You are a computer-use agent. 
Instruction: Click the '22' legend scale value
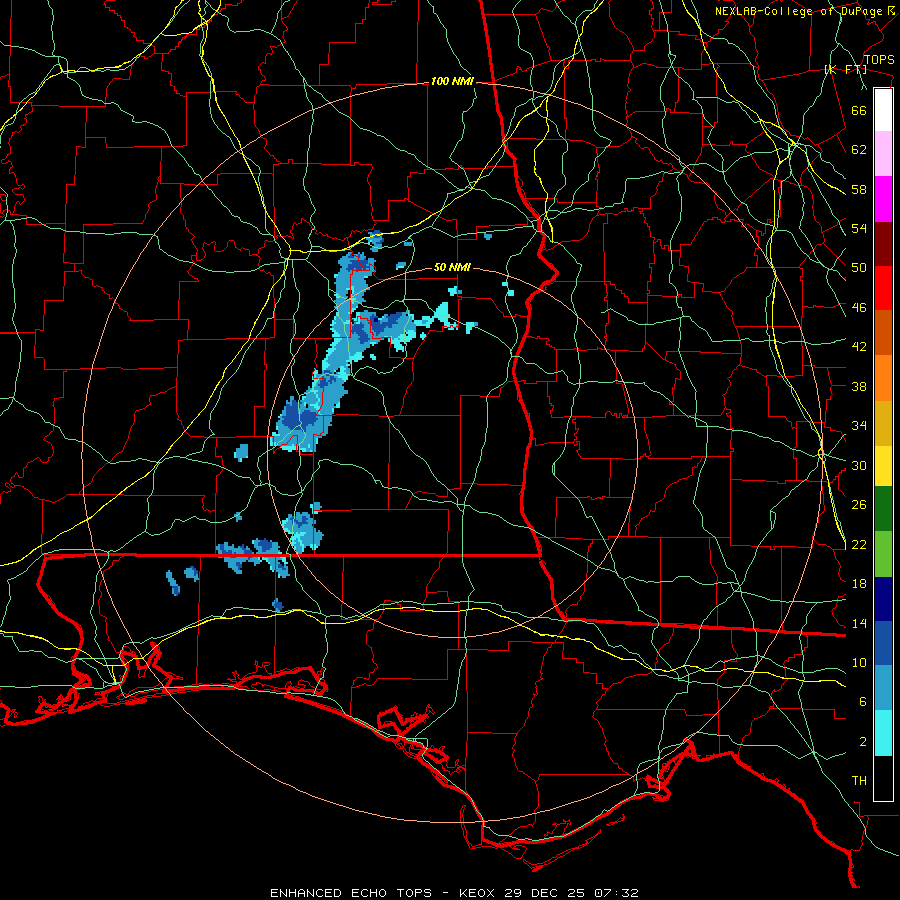click(x=859, y=545)
